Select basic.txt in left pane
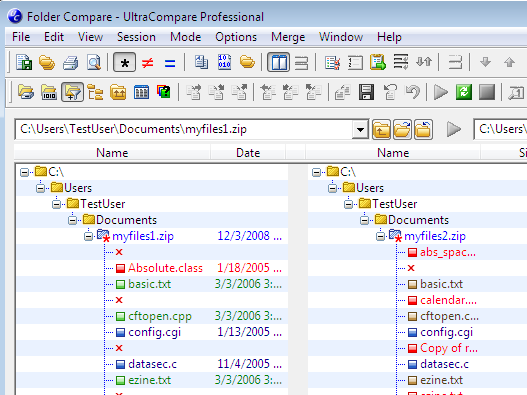The height and width of the screenshot is (395, 527). 150,284
